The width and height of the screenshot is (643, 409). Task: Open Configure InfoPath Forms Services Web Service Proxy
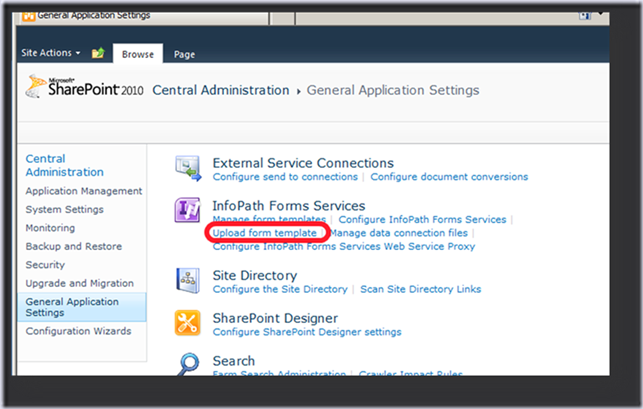coord(344,247)
